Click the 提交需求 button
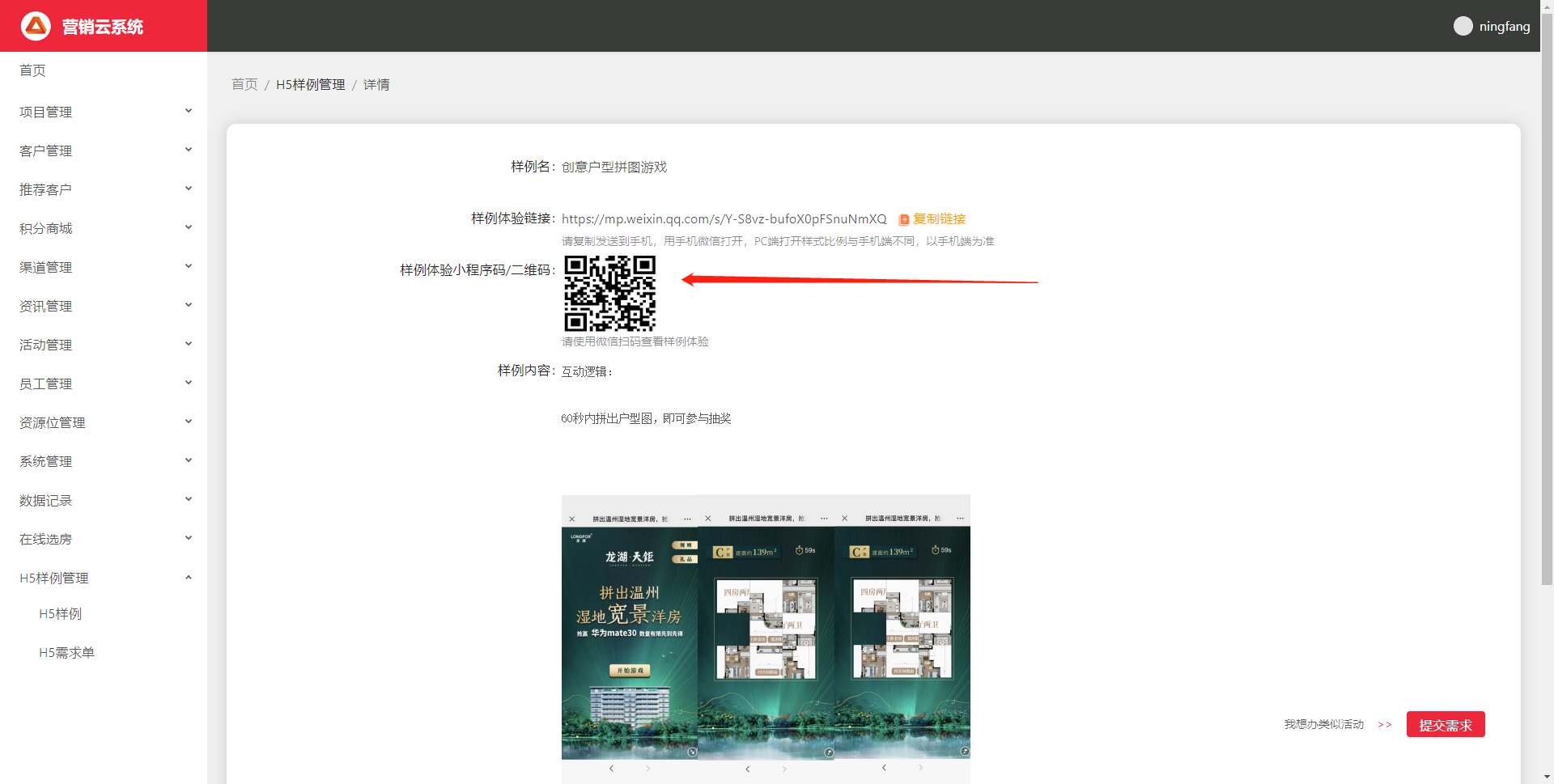This screenshot has width=1554, height=784. coord(1446,724)
